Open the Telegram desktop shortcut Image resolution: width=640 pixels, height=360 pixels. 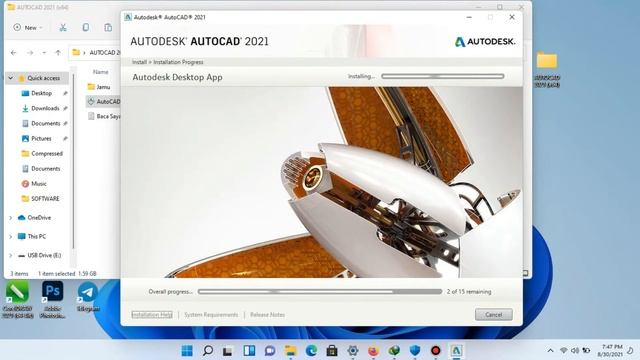pos(88,297)
